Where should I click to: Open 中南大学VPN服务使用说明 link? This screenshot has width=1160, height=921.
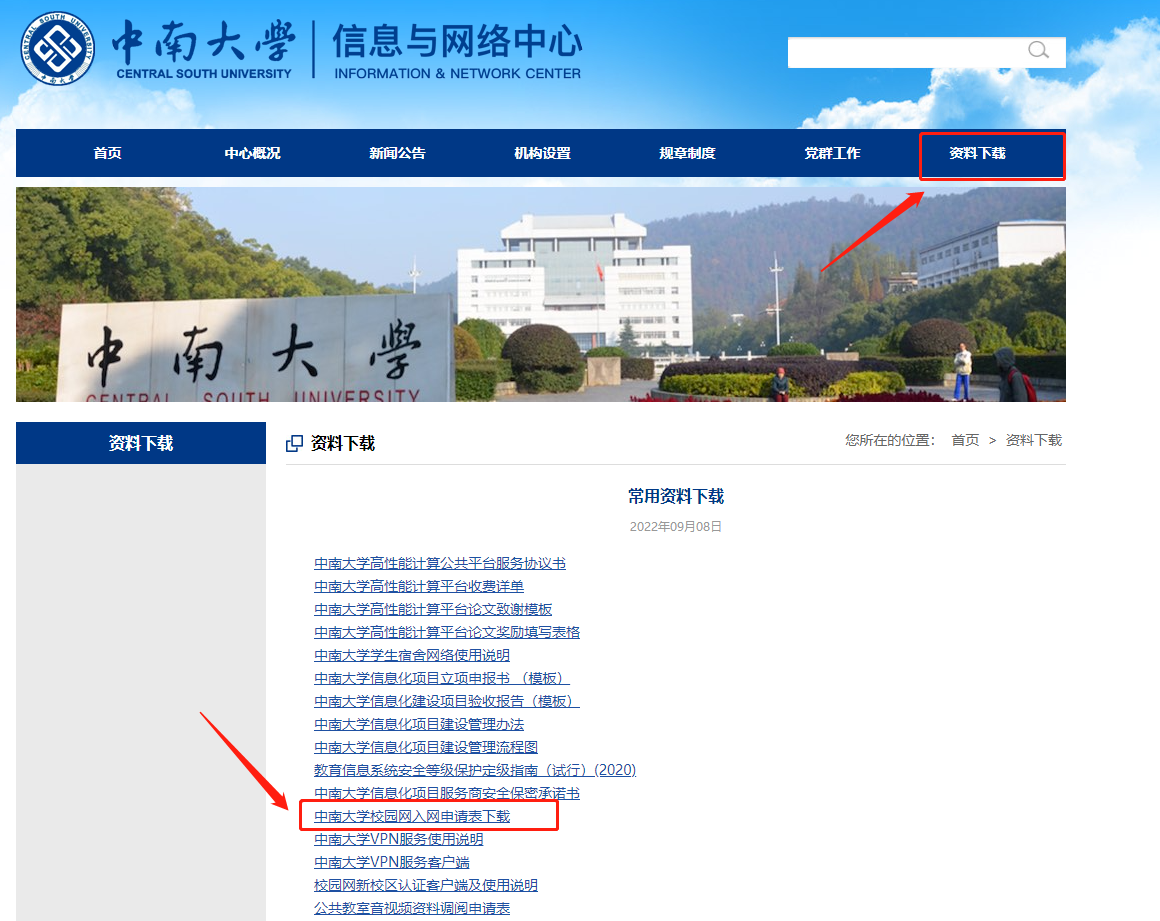pos(398,839)
